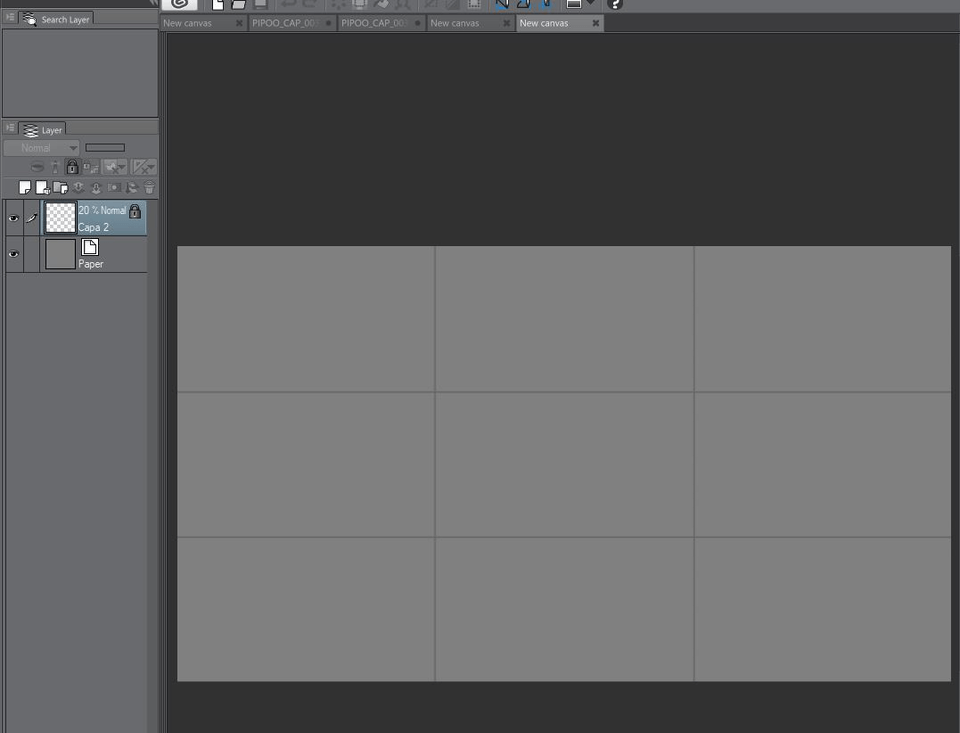The image size is (960, 733).
Task: Select the Paper layer thumbnail
Action: point(61,254)
